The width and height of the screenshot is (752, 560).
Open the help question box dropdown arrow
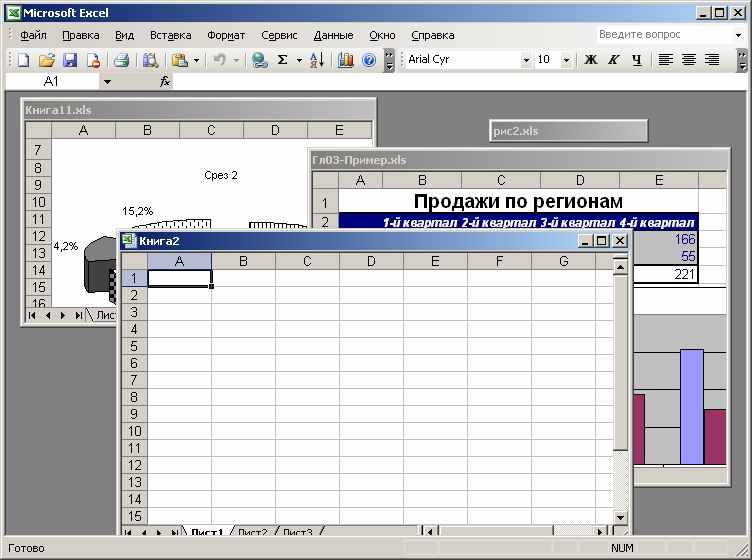tap(739, 35)
